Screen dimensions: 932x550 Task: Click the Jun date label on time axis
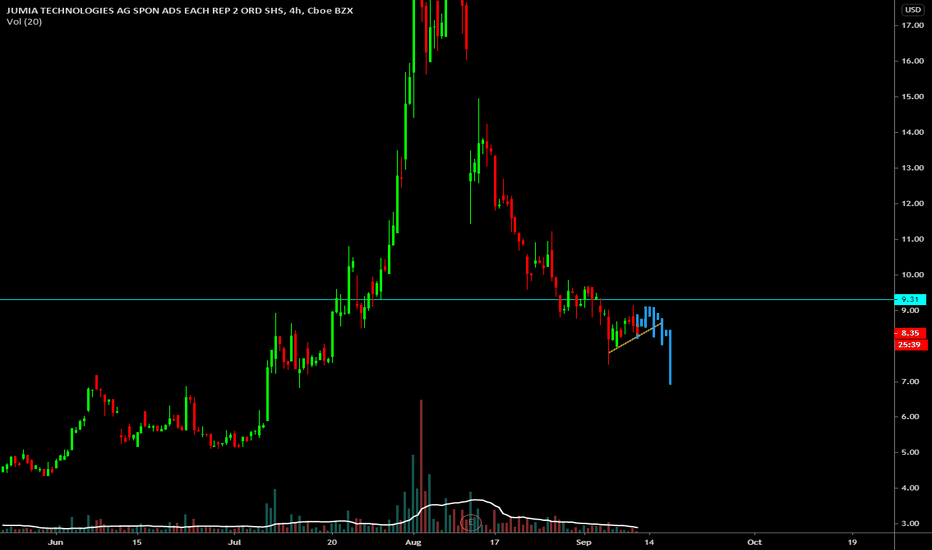point(55,542)
